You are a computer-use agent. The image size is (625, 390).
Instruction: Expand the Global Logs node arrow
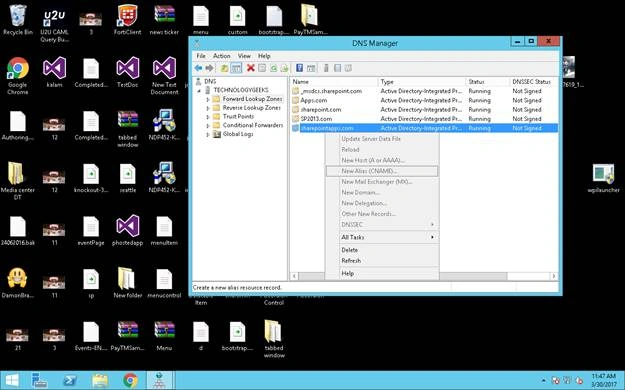[208, 134]
